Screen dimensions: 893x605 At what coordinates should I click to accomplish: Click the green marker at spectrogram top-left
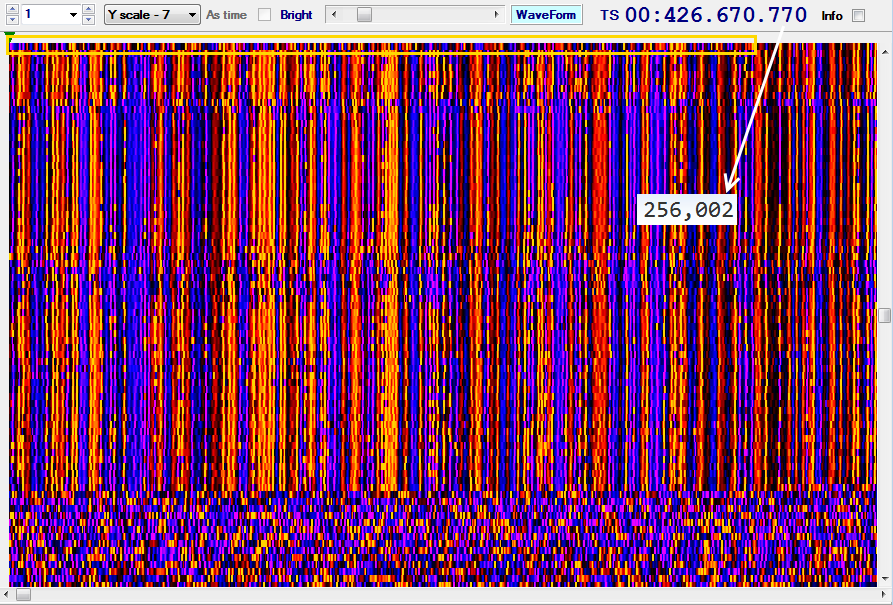(x=9, y=35)
